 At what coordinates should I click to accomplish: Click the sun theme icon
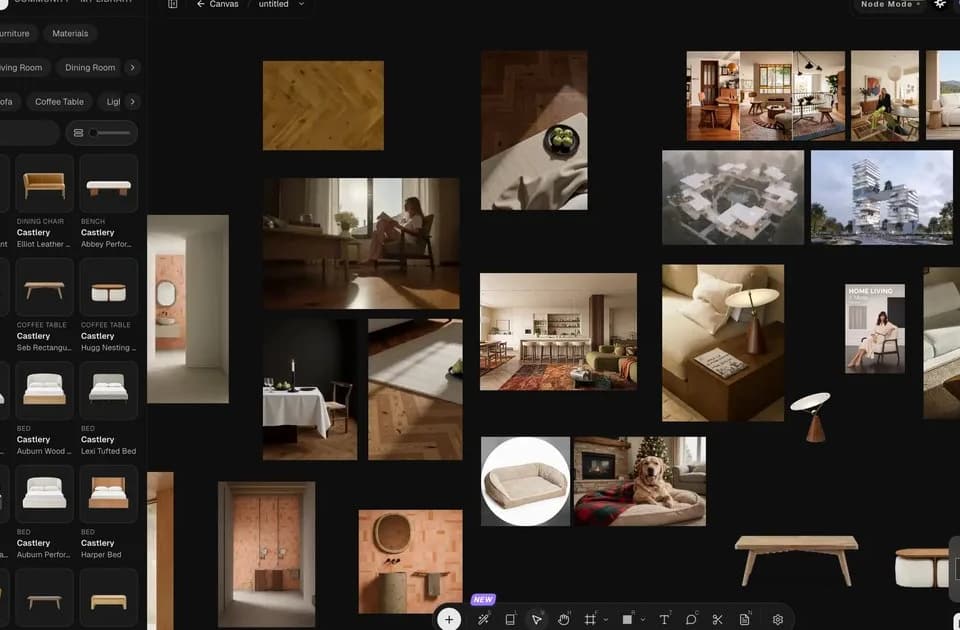940,4
